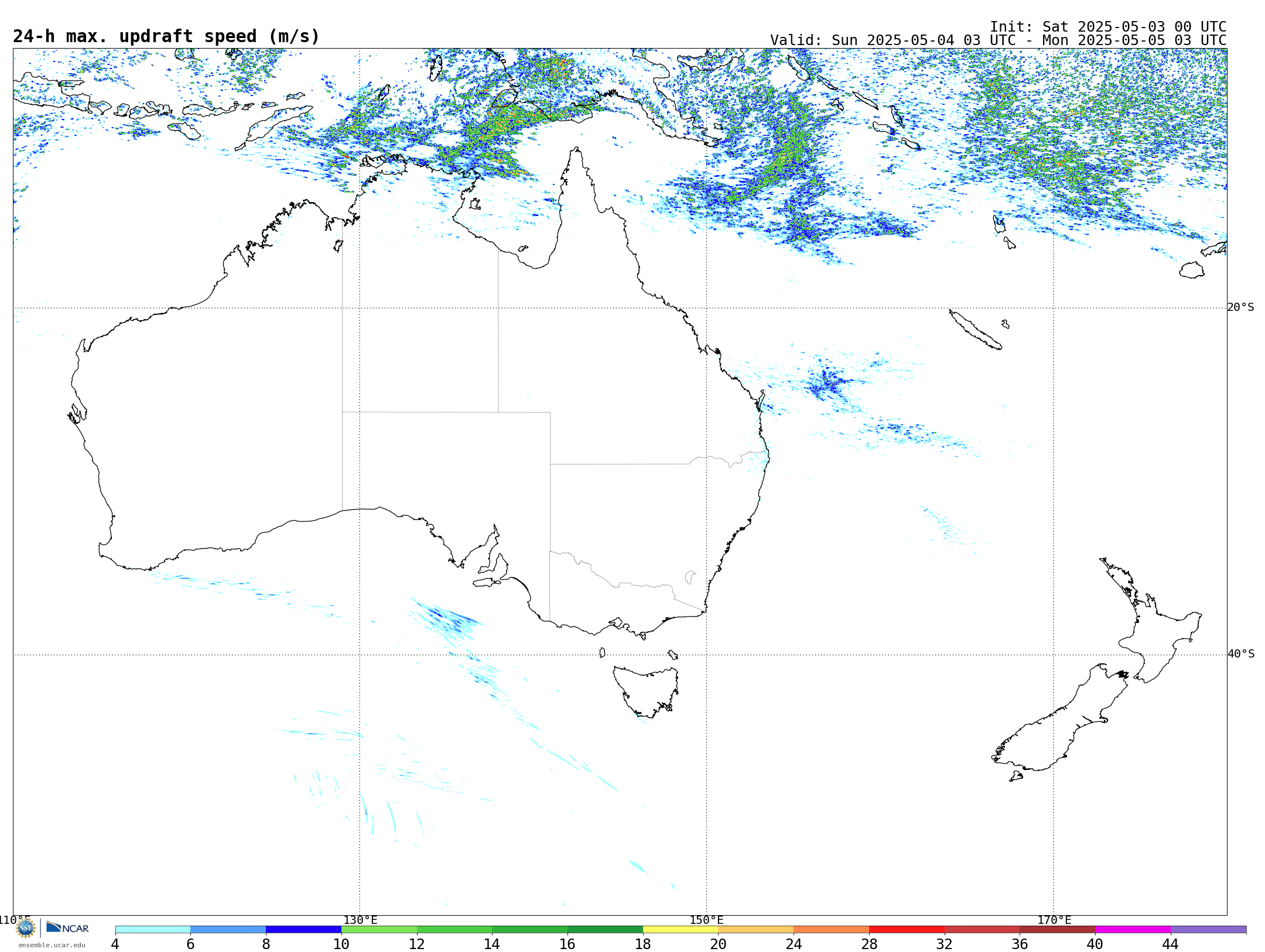Click the purple colorbar swatch above 44
The height and width of the screenshot is (952, 1265).
tap(1208, 929)
